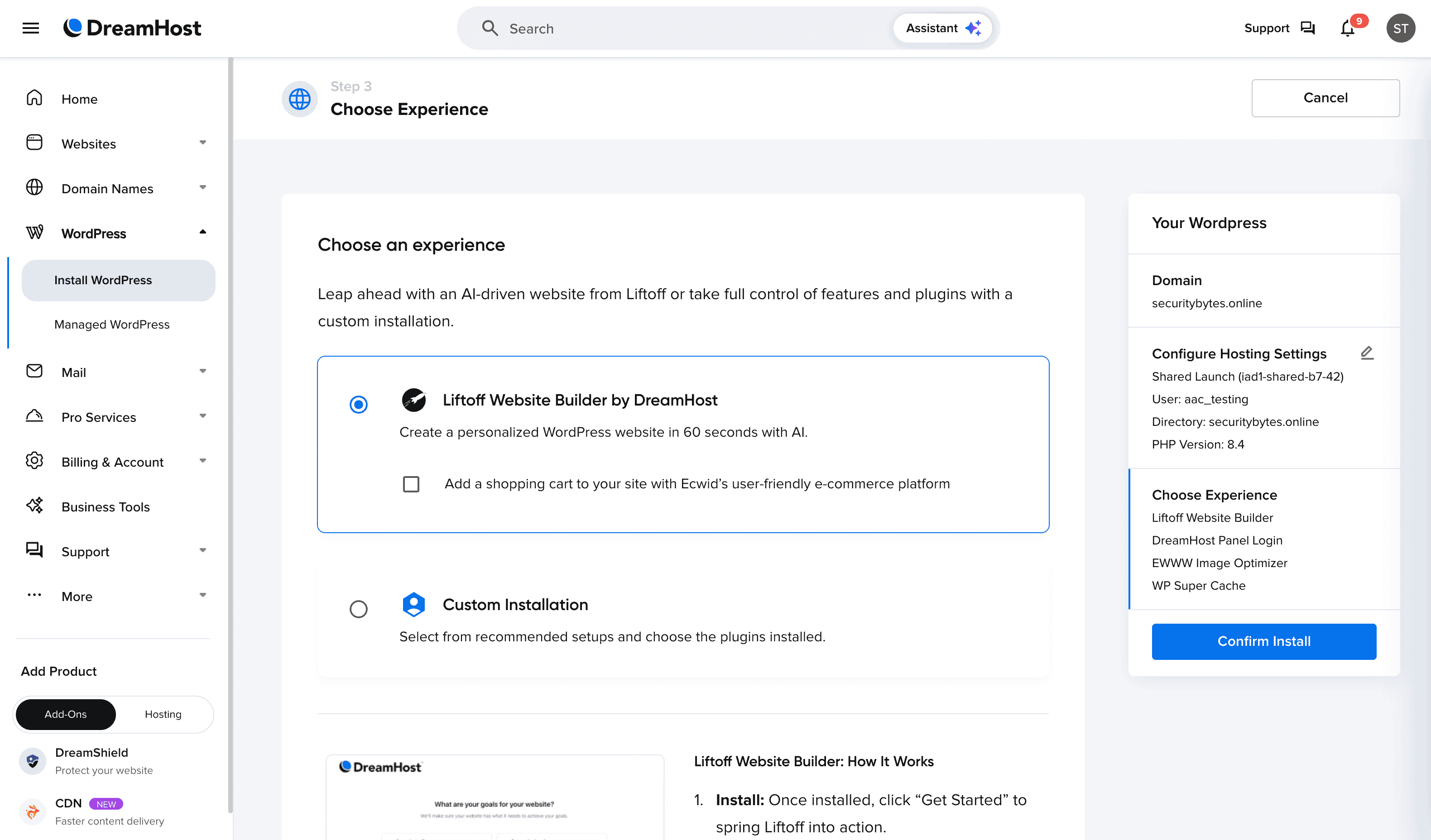This screenshot has height=840, width=1431.
Task: Cancel the WordPress installation
Action: click(x=1325, y=98)
